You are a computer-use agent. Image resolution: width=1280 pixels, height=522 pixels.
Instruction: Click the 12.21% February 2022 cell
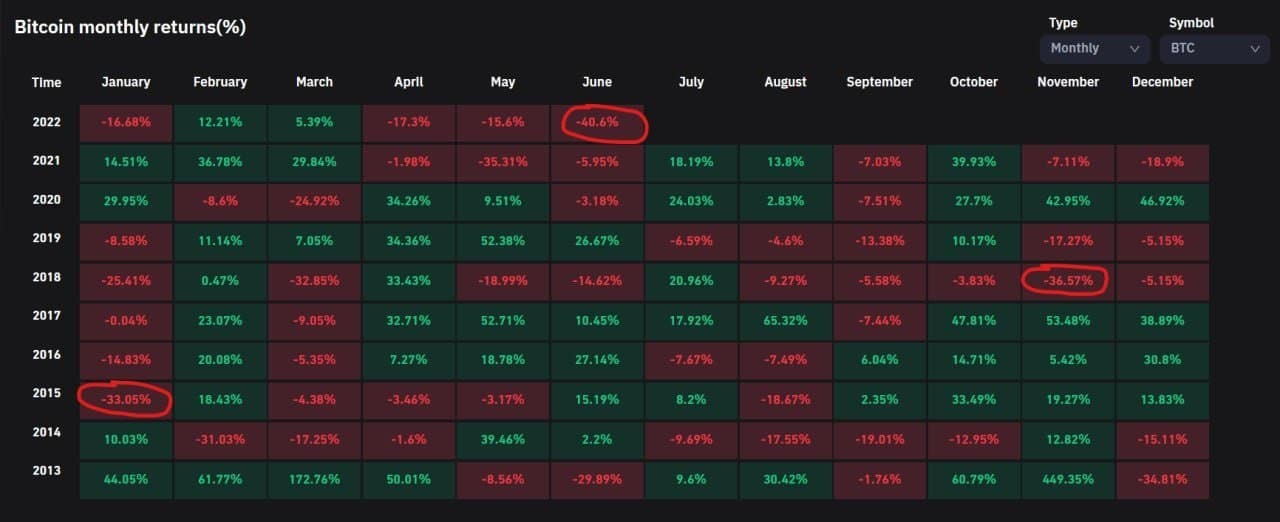click(220, 124)
